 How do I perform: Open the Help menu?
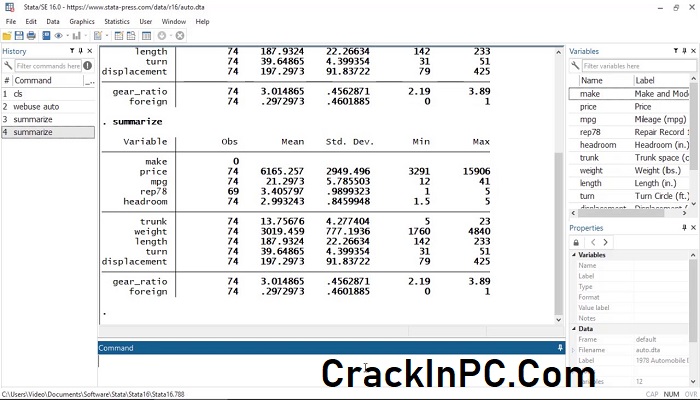[x=202, y=21]
